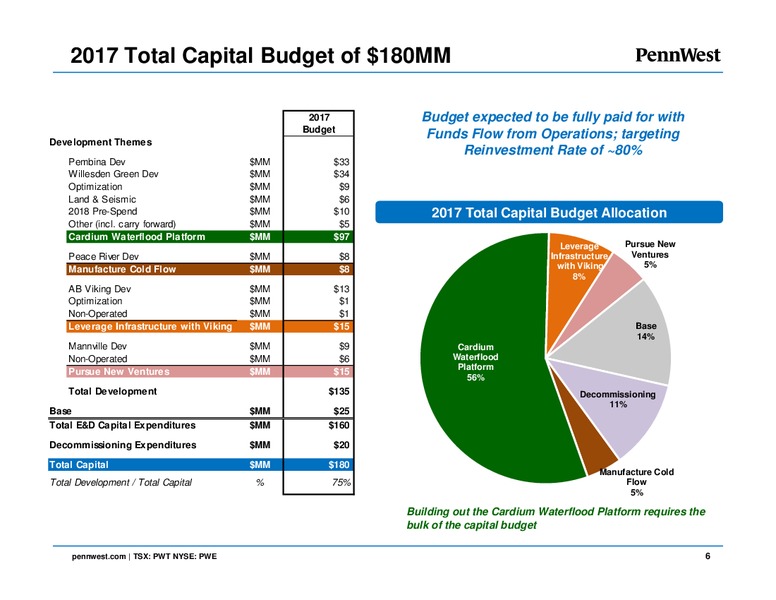
Task: Click the green 'Cardium Waterflood Platform' table row
Action: [210, 237]
